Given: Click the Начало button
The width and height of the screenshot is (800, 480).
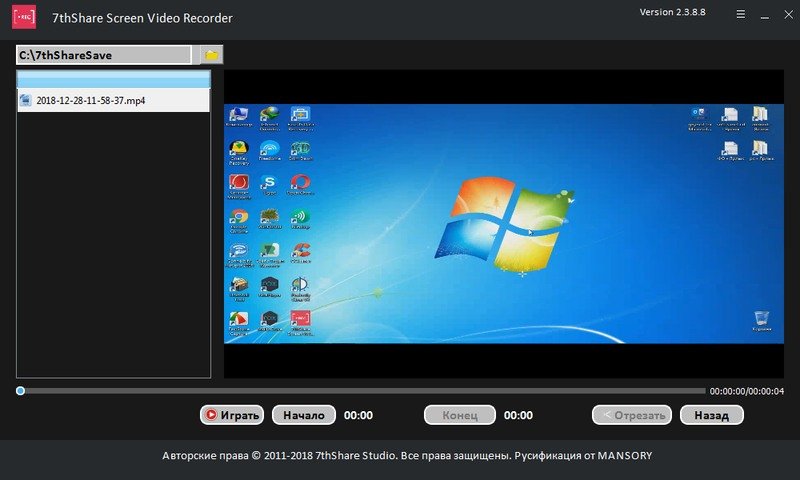Looking at the screenshot, I should pyautogui.click(x=303, y=415).
